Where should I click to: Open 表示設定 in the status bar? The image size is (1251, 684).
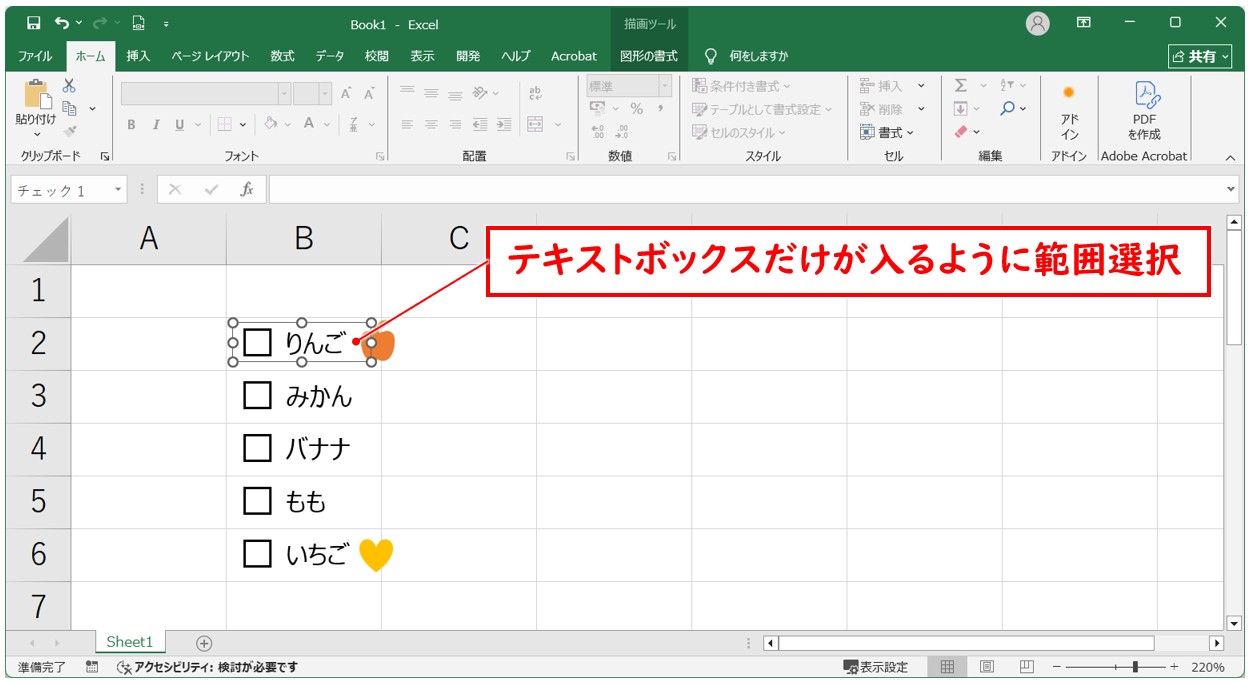876,667
